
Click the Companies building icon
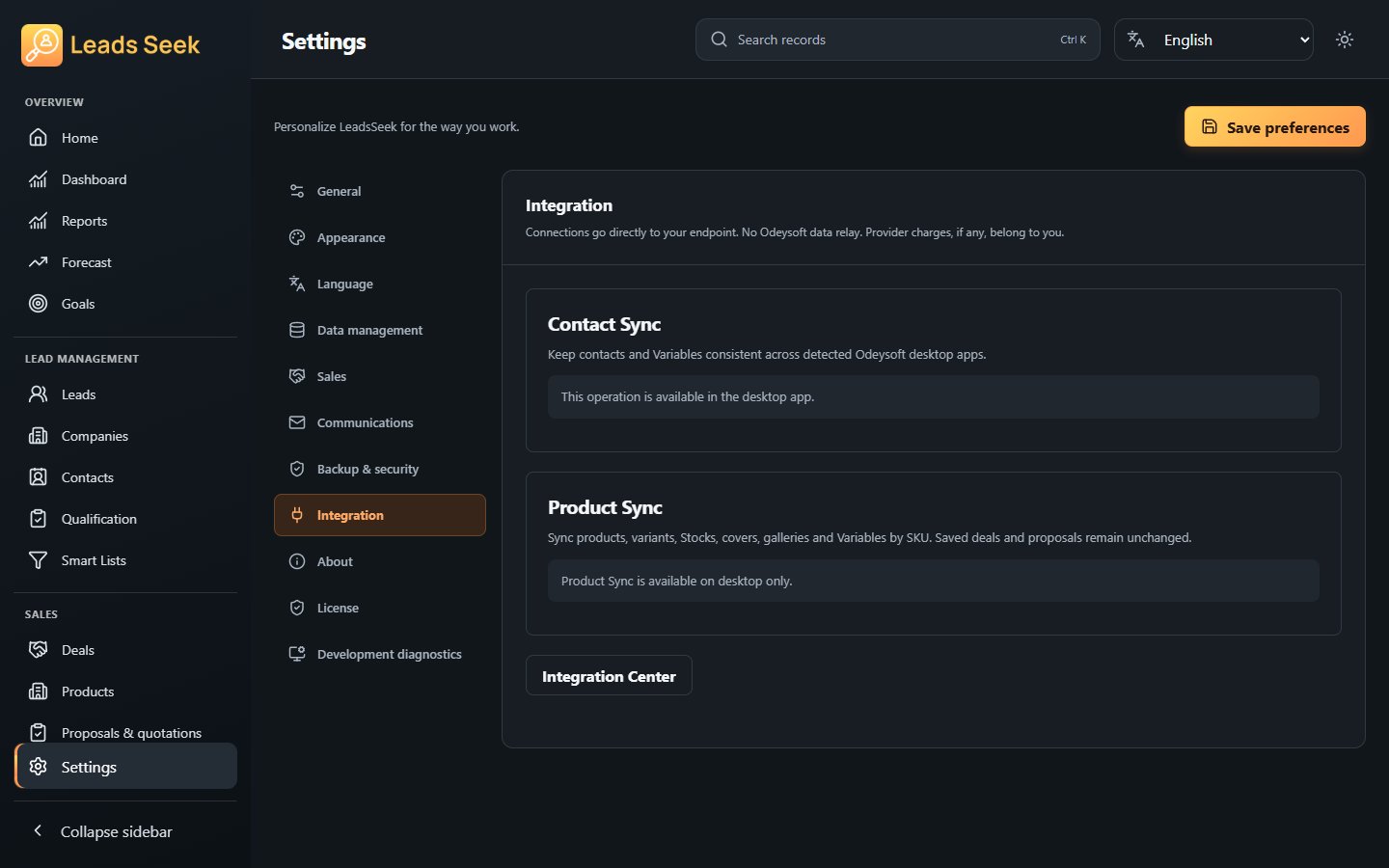point(38,436)
